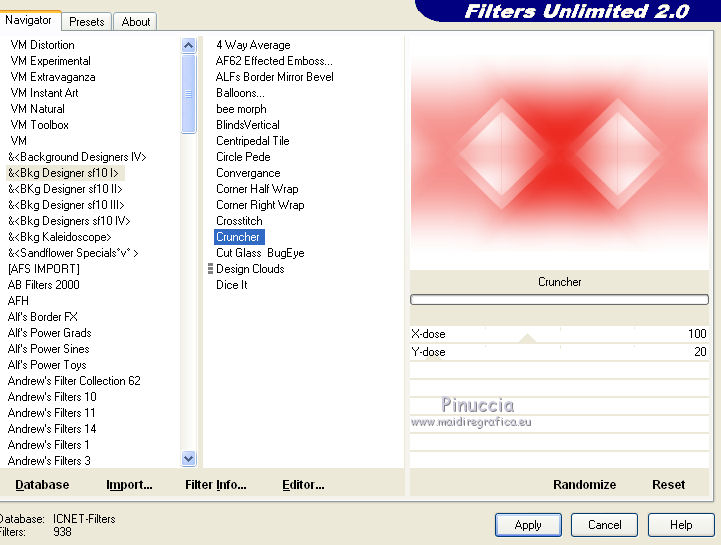Click the category list scrollbar thumb
721x545 pixels.
click(x=188, y=94)
